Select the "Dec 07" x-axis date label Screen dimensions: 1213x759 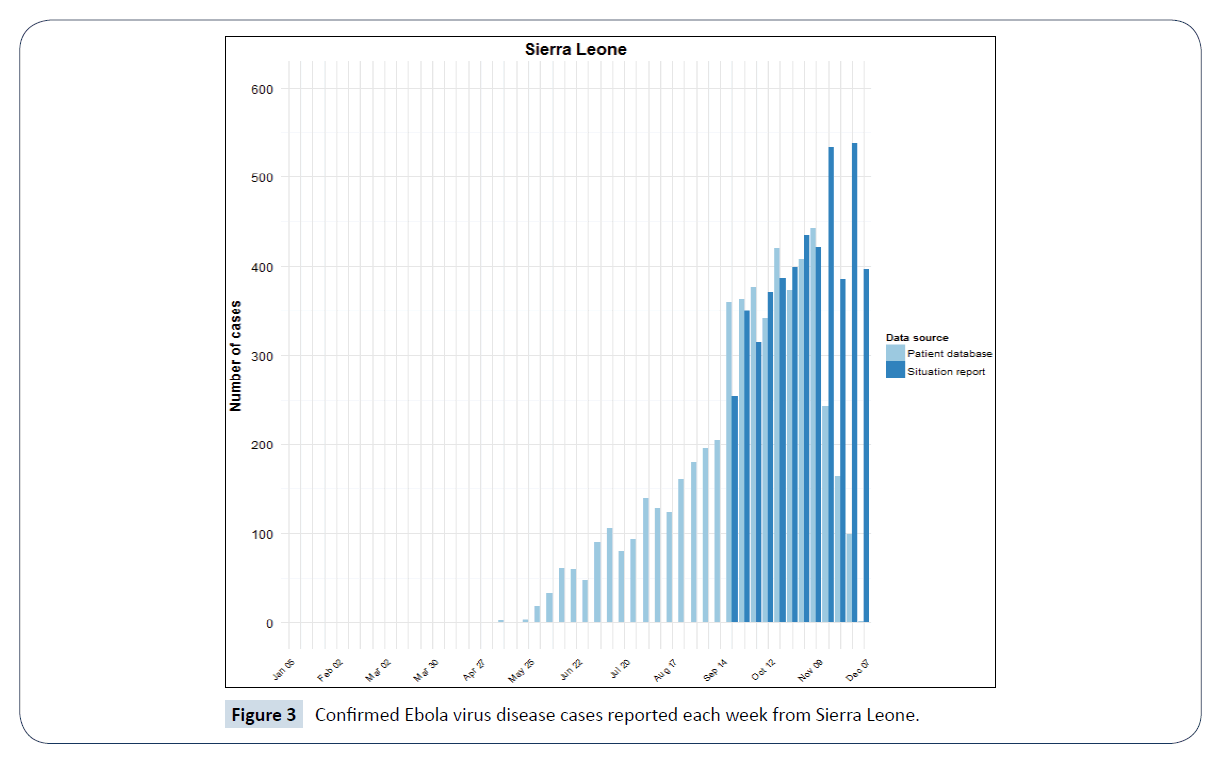(858, 668)
